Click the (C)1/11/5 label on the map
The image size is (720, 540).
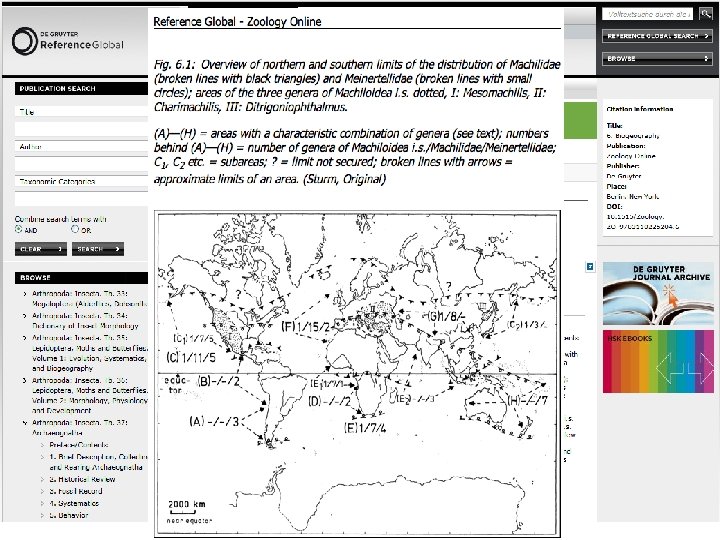[x=191, y=357]
